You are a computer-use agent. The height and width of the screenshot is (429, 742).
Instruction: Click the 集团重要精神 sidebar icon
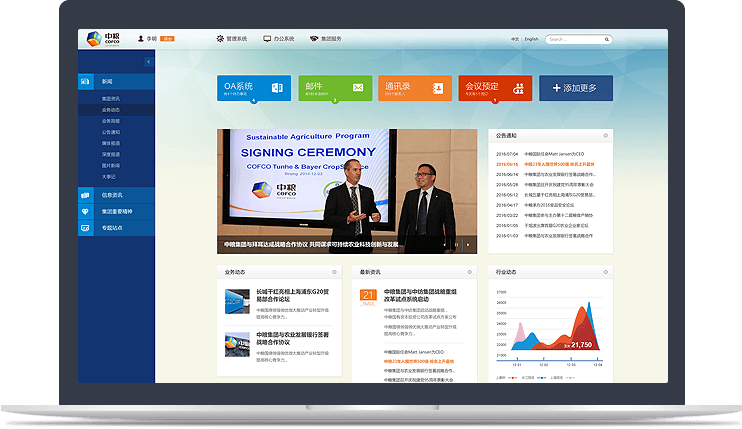pyautogui.click(x=84, y=211)
